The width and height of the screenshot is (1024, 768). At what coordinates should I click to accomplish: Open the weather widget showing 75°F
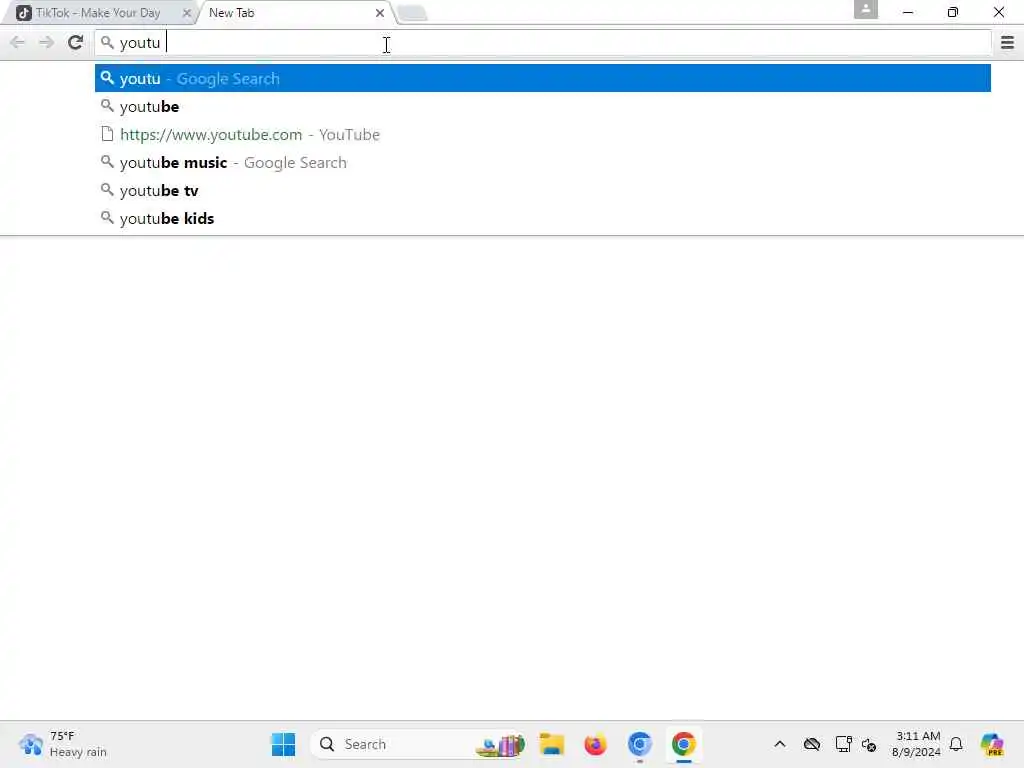[x=63, y=744]
